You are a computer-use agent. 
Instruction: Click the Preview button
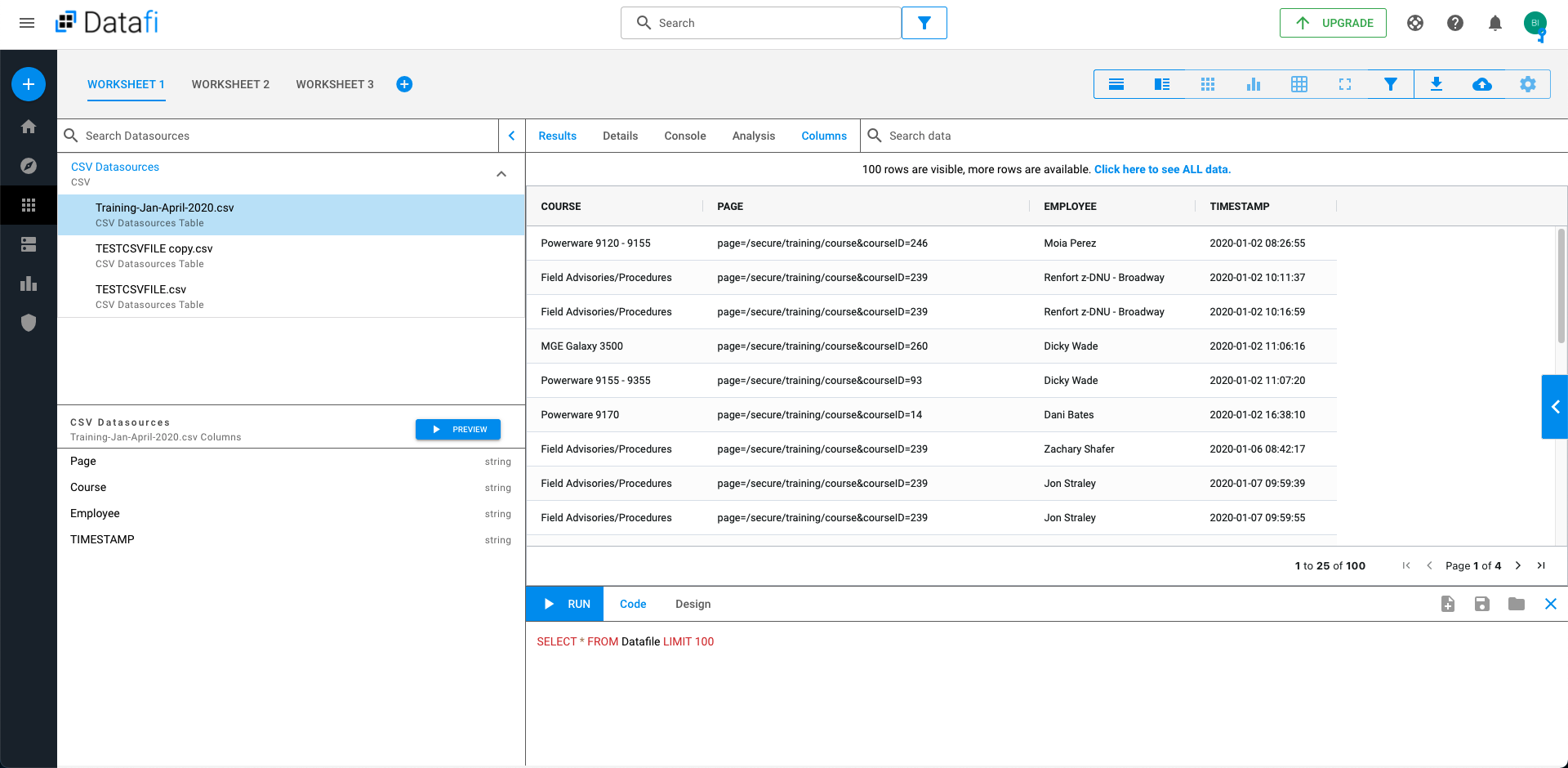(x=458, y=429)
